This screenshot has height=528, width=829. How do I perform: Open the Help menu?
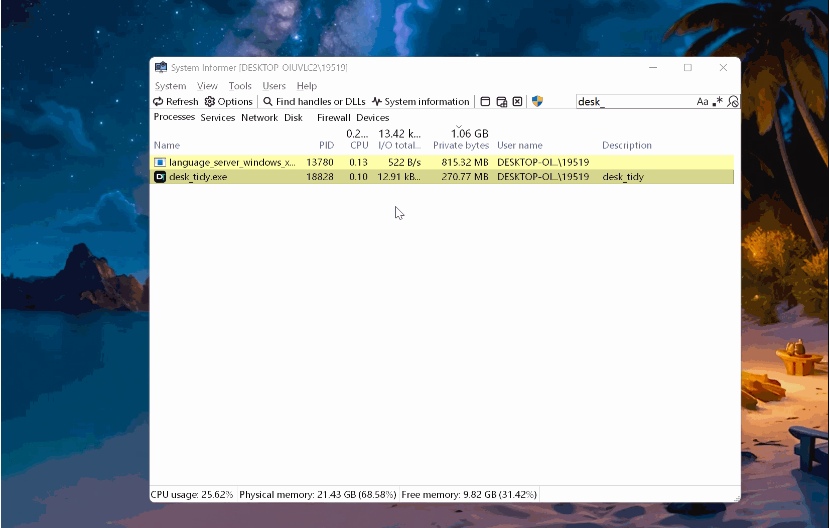(307, 86)
